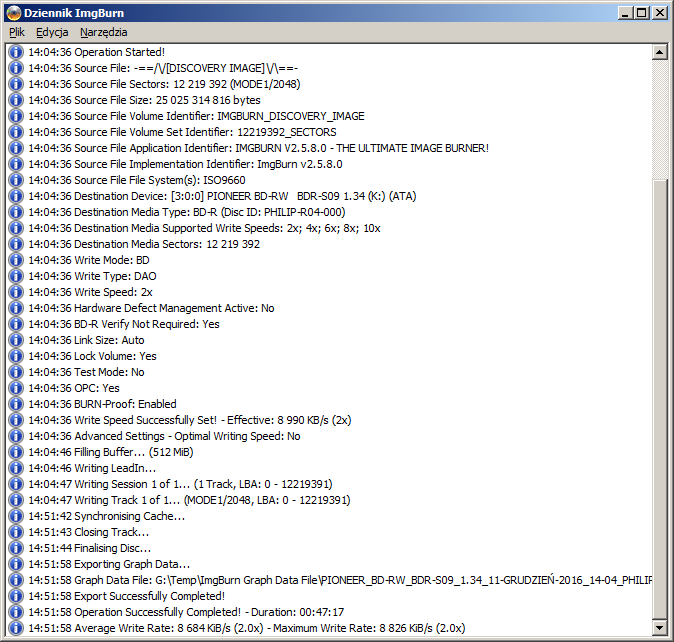The width and height of the screenshot is (674, 642).
Task: Select the 'BURN-Proof: Enabled' line
Action: pos(102,404)
